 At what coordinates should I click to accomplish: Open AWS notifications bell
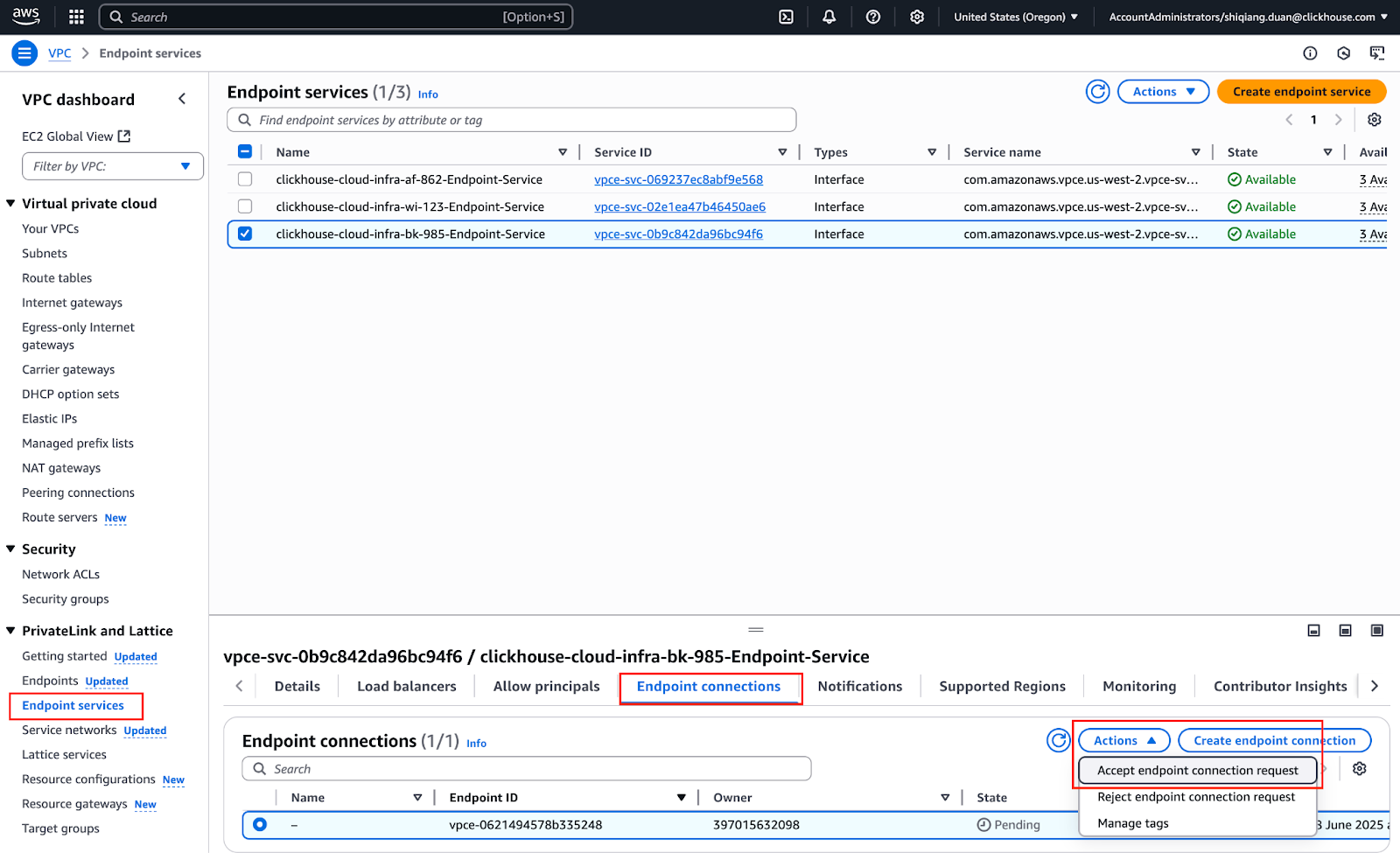829,17
